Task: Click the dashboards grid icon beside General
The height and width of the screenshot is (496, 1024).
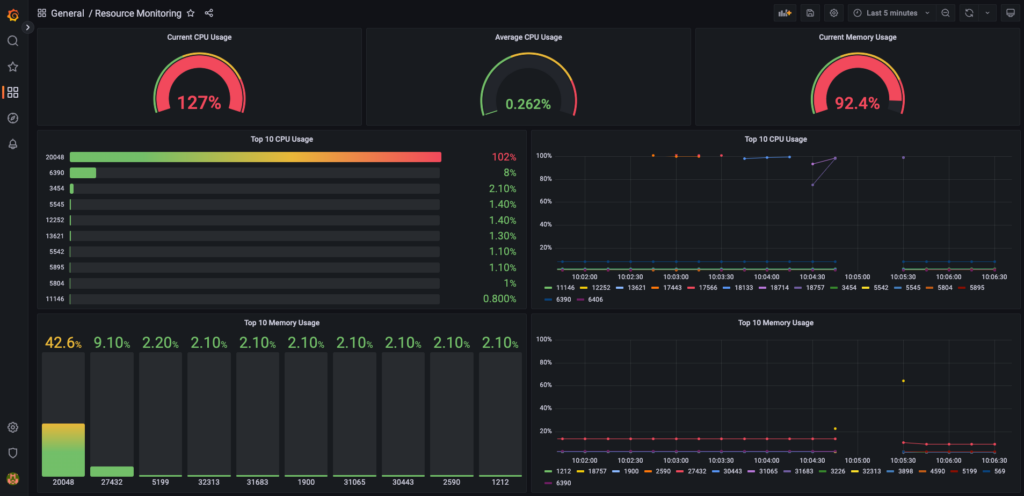Action: pos(42,13)
